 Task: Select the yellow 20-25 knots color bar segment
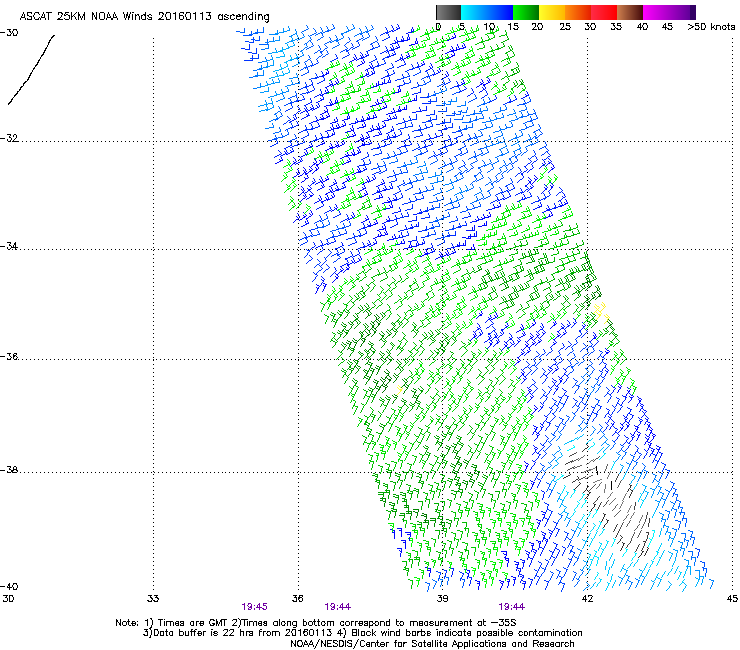pos(552,12)
